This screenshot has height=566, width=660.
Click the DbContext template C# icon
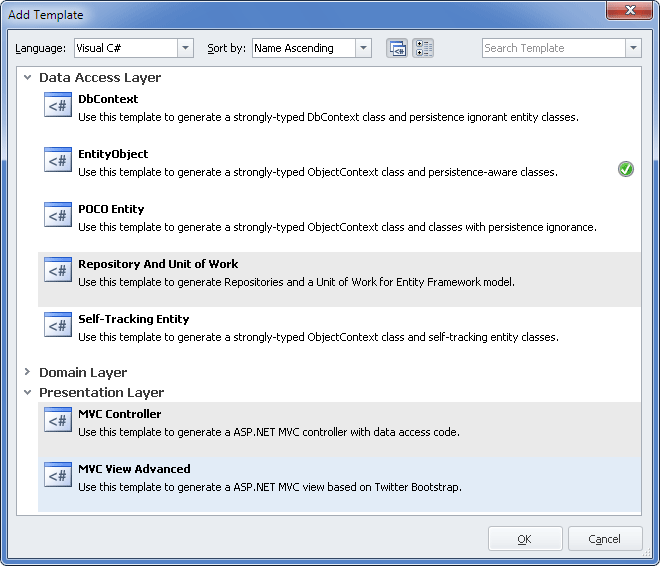tap(58, 105)
